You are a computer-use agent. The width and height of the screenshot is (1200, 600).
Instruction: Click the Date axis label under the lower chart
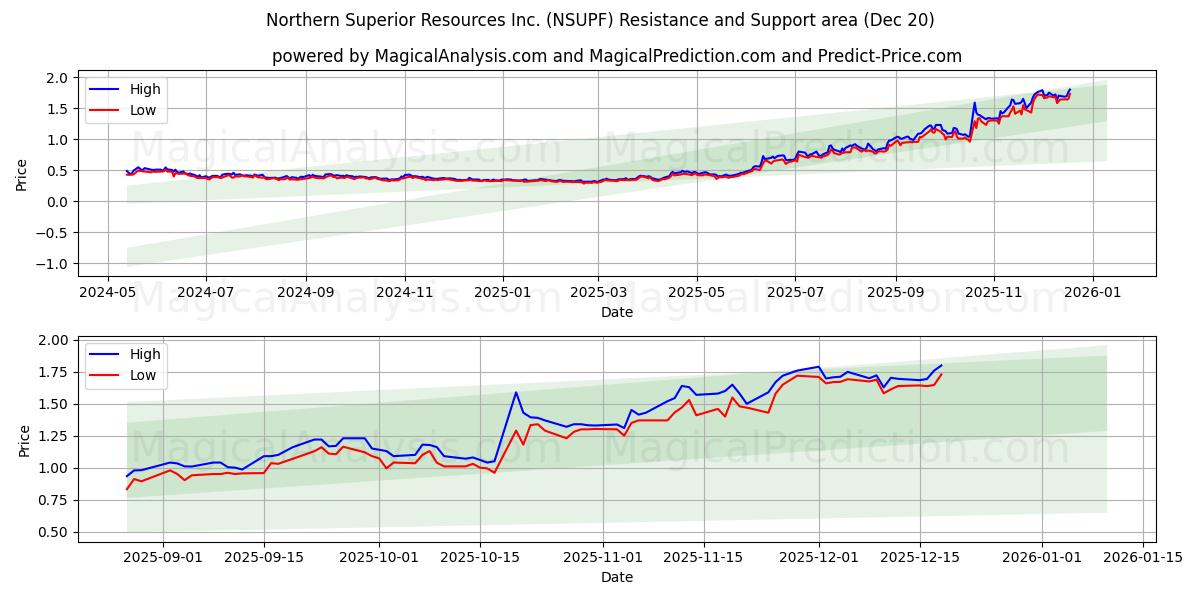617,577
